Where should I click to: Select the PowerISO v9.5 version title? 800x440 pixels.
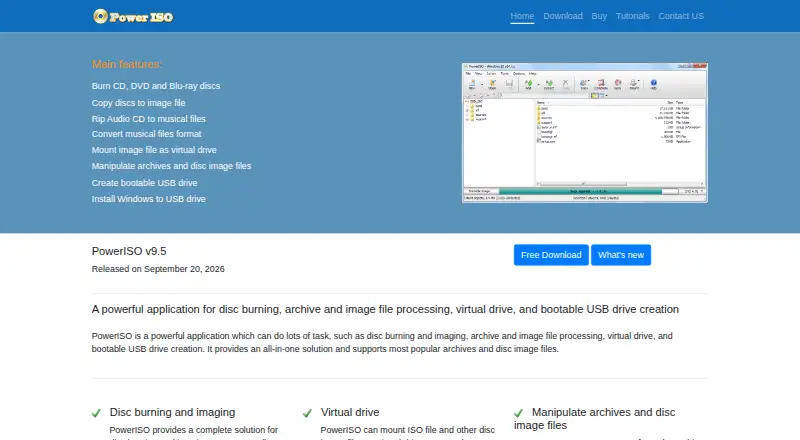[129, 251]
